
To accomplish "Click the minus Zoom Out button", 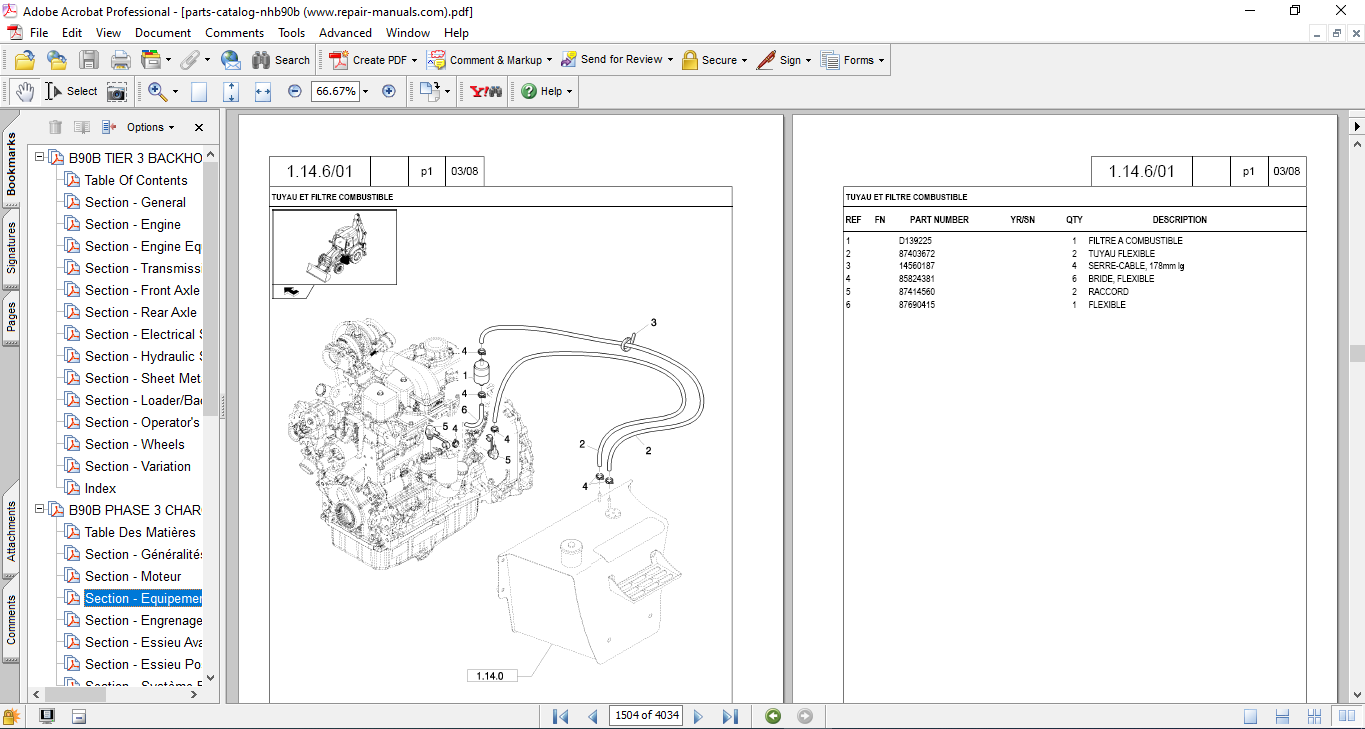I will coord(294,91).
